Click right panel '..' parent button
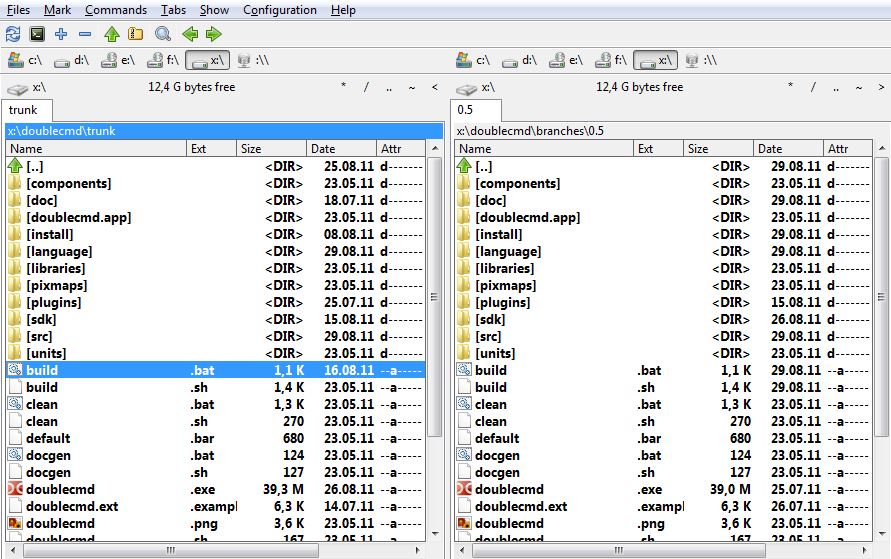This screenshot has width=891, height=559. point(836,87)
